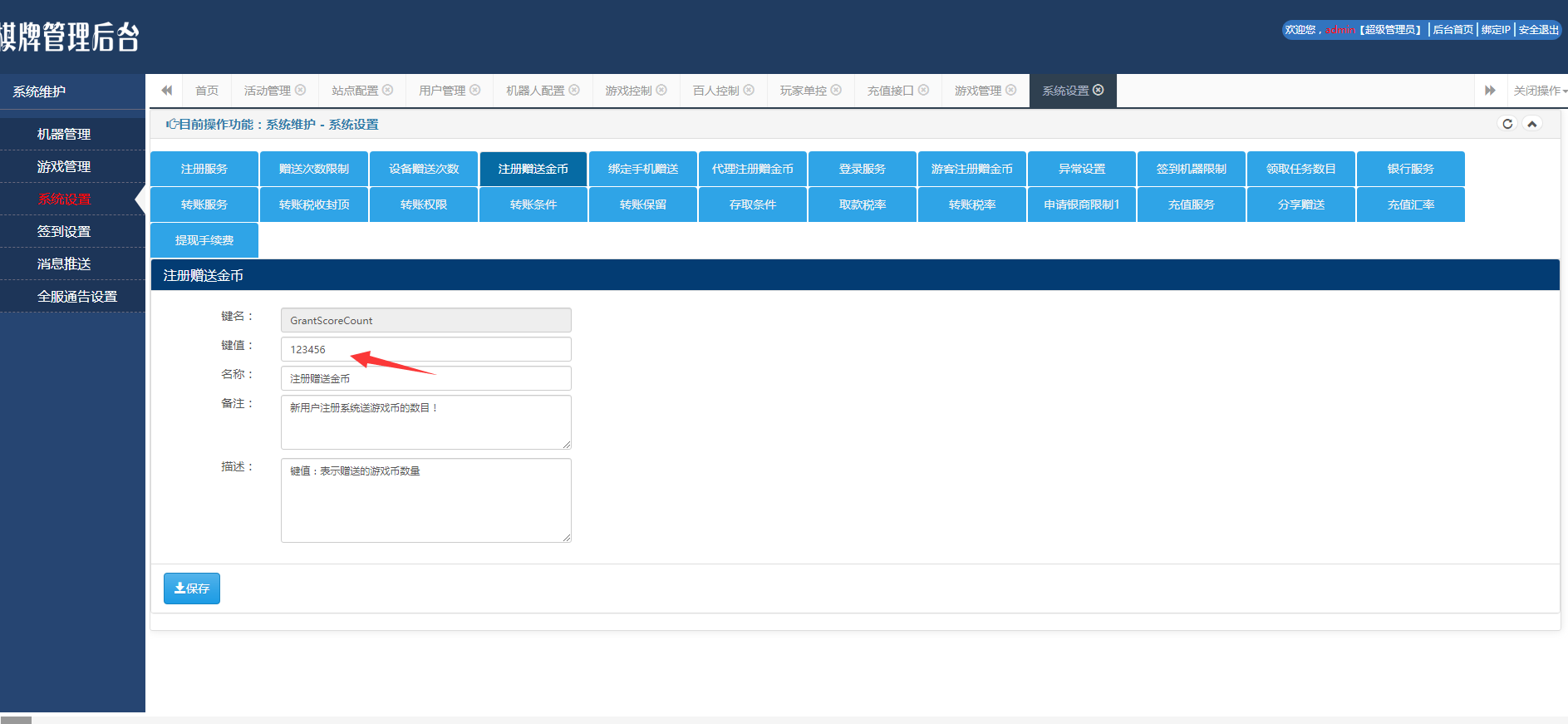Open the 关闭操作 dropdown menu
1568x724 pixels.
1539,91
